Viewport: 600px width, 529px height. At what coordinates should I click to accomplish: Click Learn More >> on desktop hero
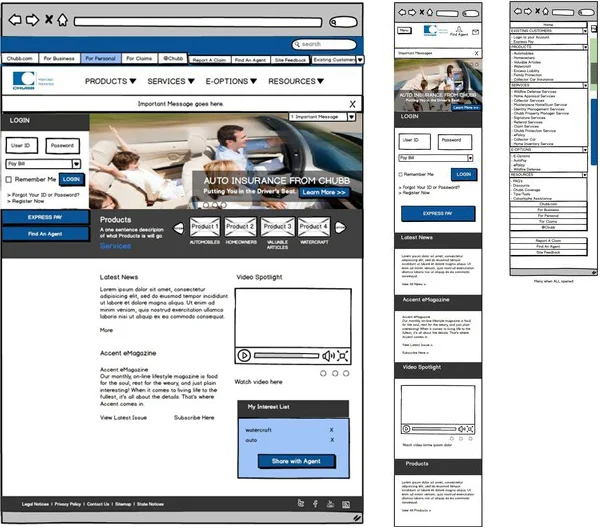click(324, 192)
